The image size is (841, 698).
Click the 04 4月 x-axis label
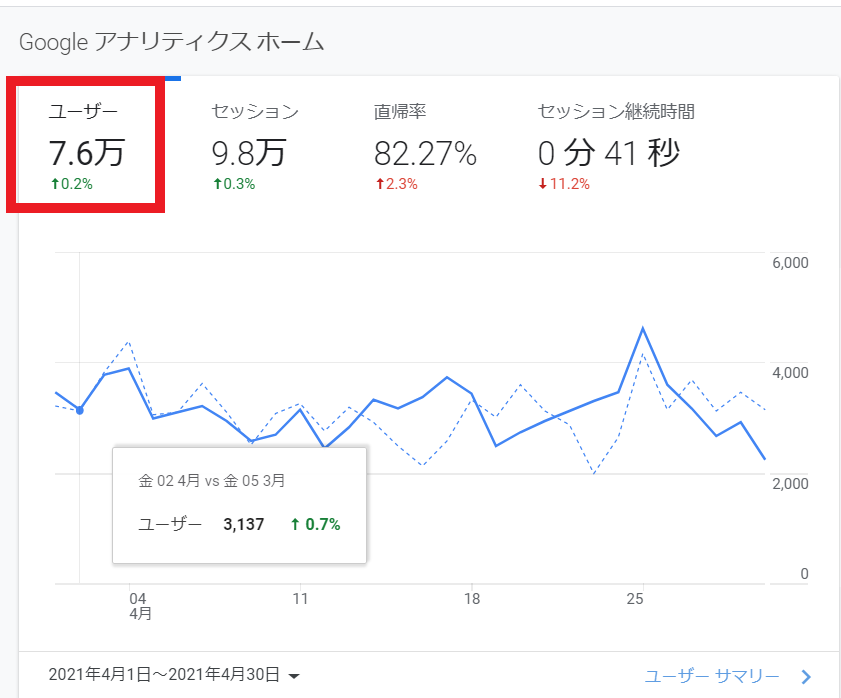140,606
